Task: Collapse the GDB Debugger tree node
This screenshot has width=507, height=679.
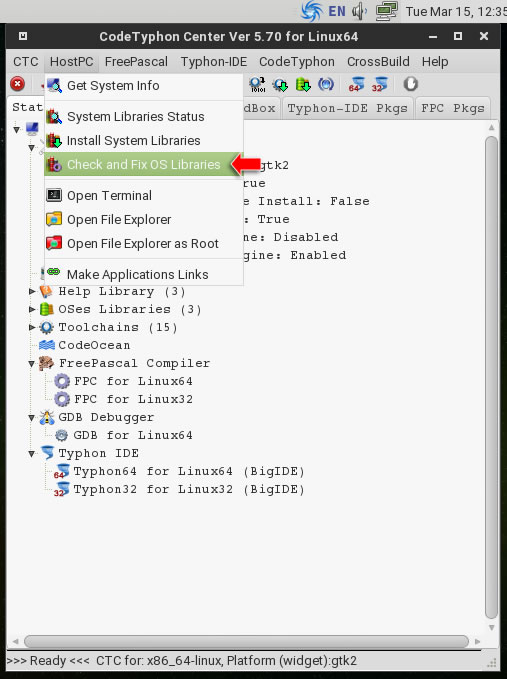Action: [32, 418]
